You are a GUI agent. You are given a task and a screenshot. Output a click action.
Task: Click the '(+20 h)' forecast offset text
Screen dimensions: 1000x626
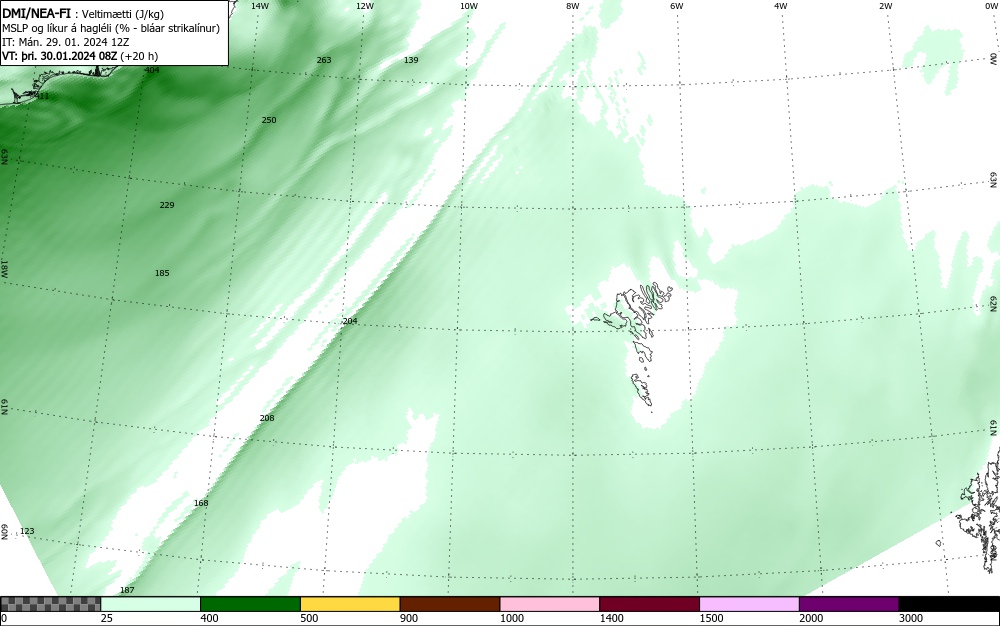(x=139, y=56)
